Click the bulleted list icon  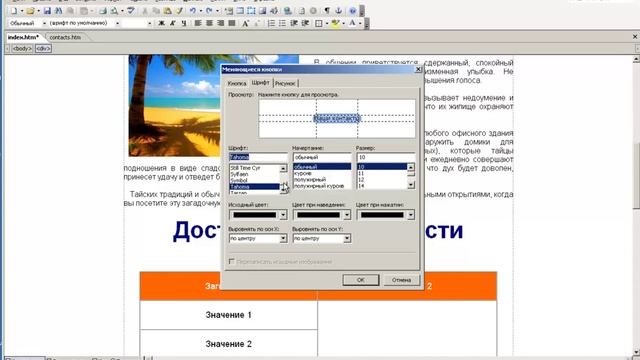(x=282, y=23)
